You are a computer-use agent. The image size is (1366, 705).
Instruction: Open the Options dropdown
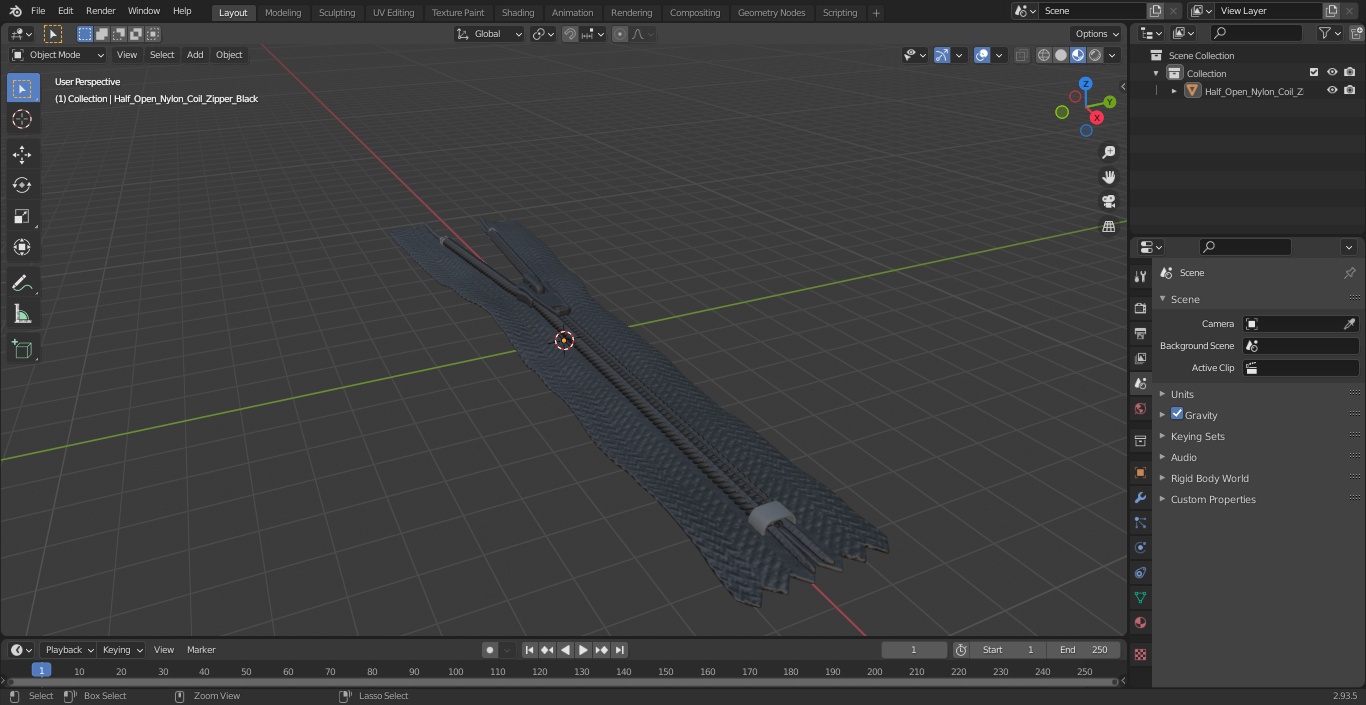coord(1097,34)
